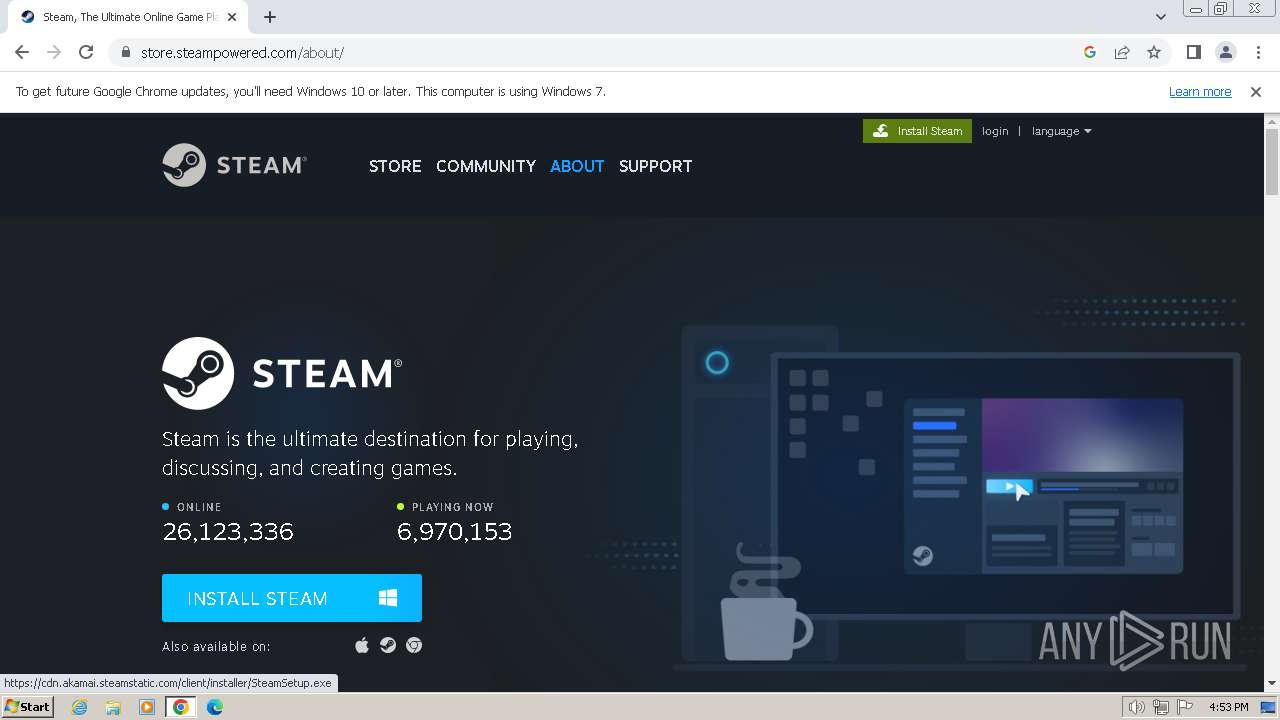Expand the language dropdown
1280x720 pixels.
point(1061,131)
